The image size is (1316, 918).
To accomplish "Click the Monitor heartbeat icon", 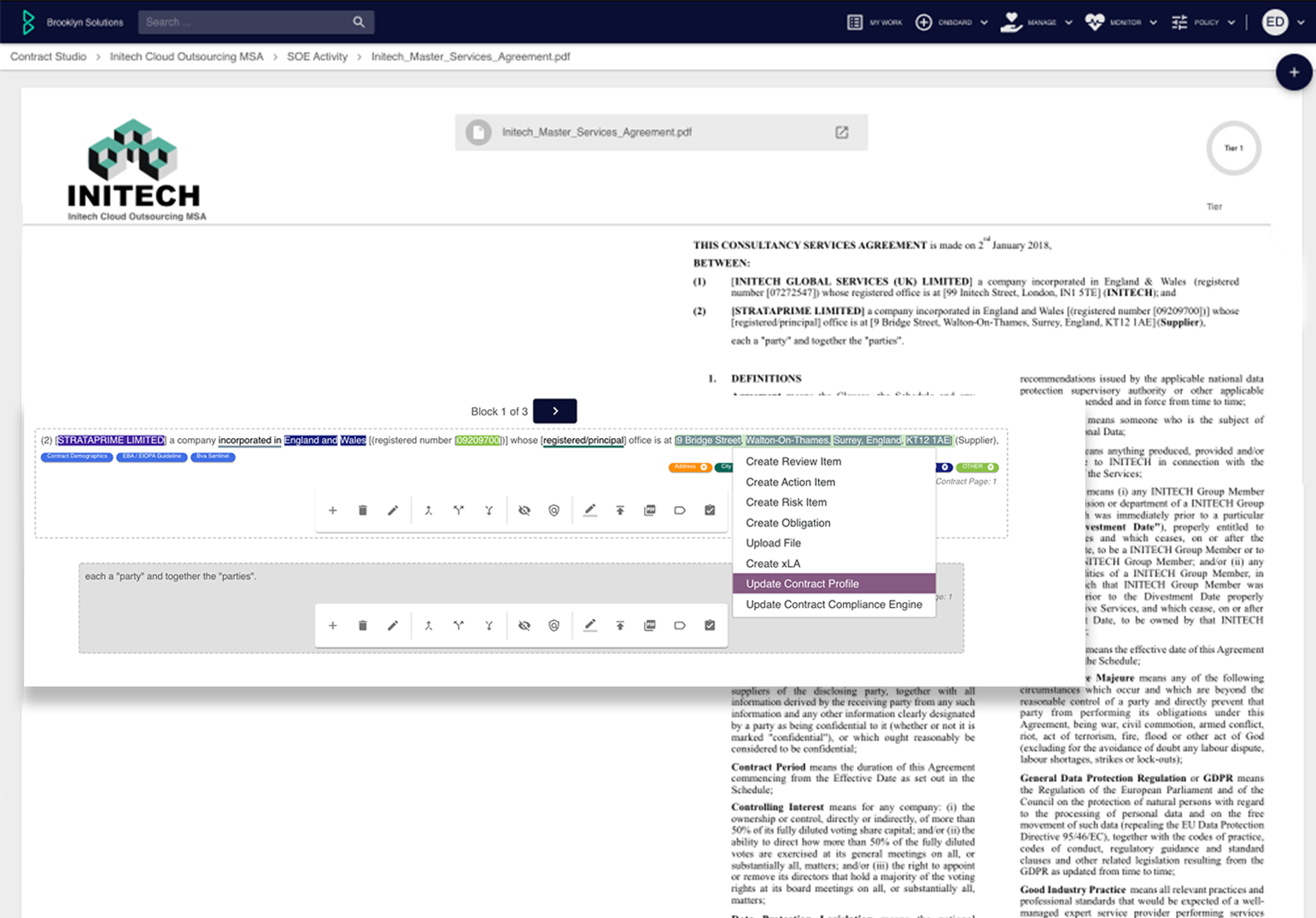I will tap(1095, 22).
